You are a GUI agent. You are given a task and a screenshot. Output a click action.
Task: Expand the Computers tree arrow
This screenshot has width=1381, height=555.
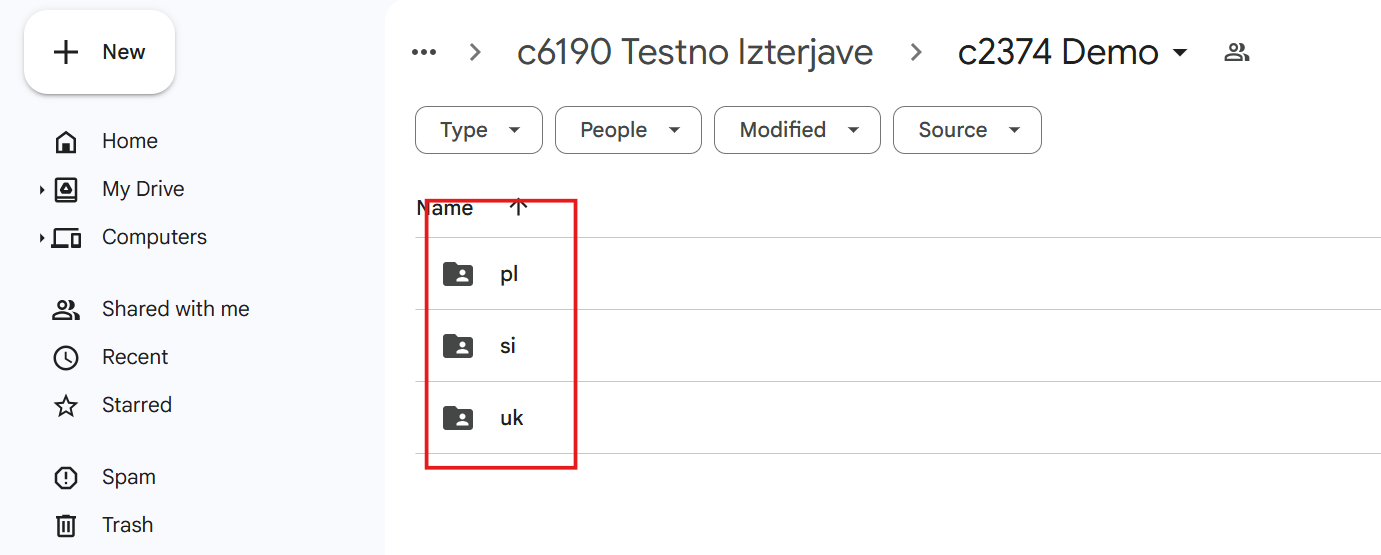point(42,237)
